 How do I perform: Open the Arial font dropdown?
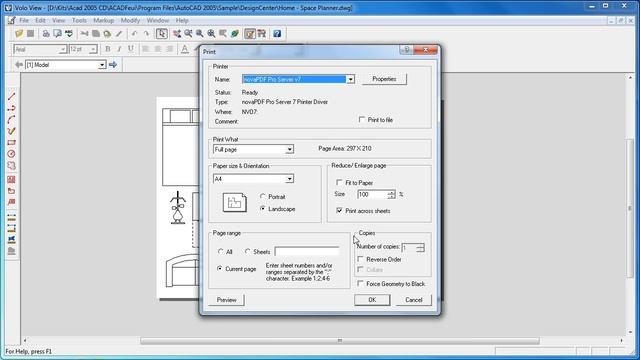(x=62, y=49)
